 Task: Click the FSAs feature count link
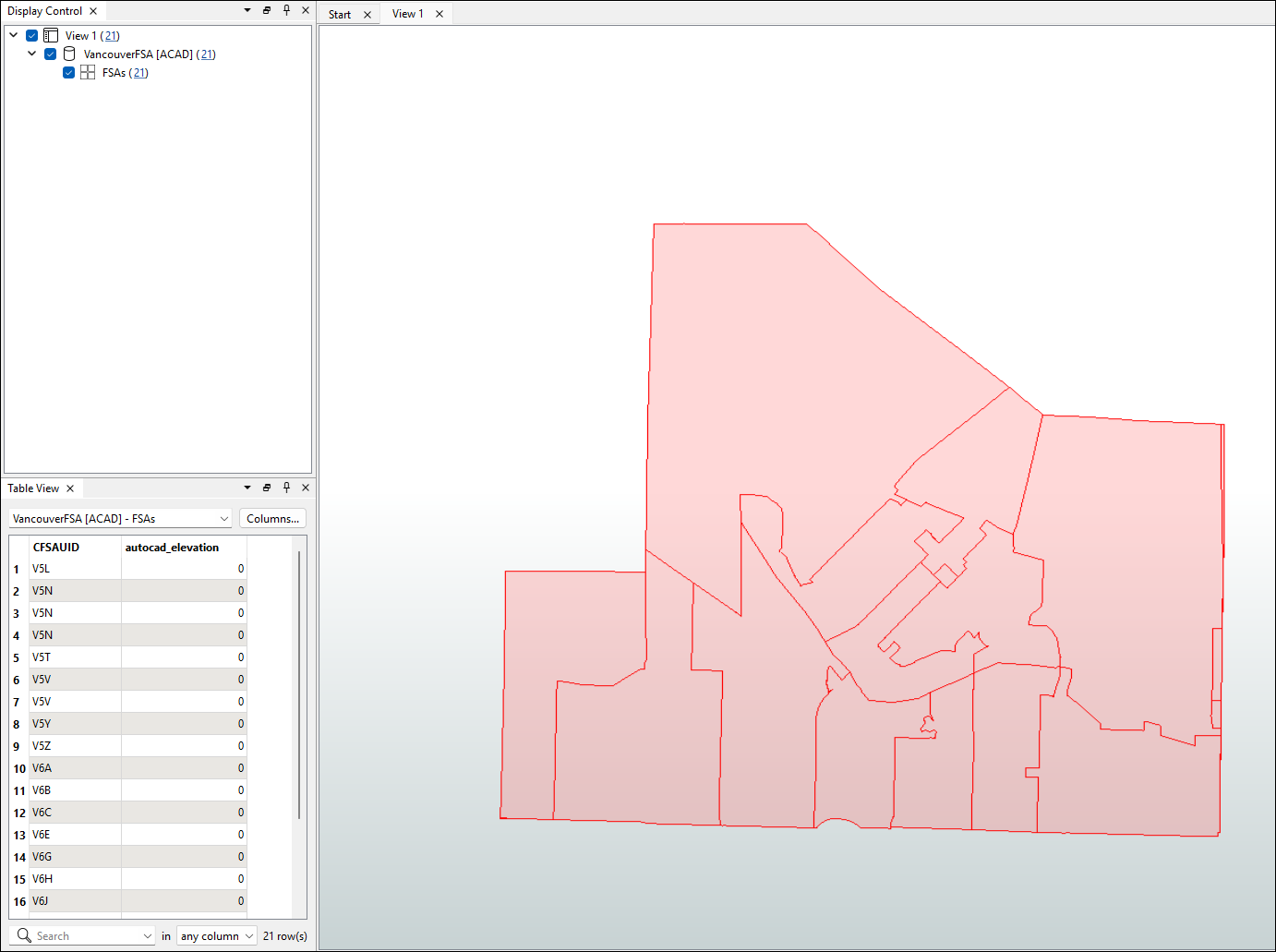click(138, 73)
